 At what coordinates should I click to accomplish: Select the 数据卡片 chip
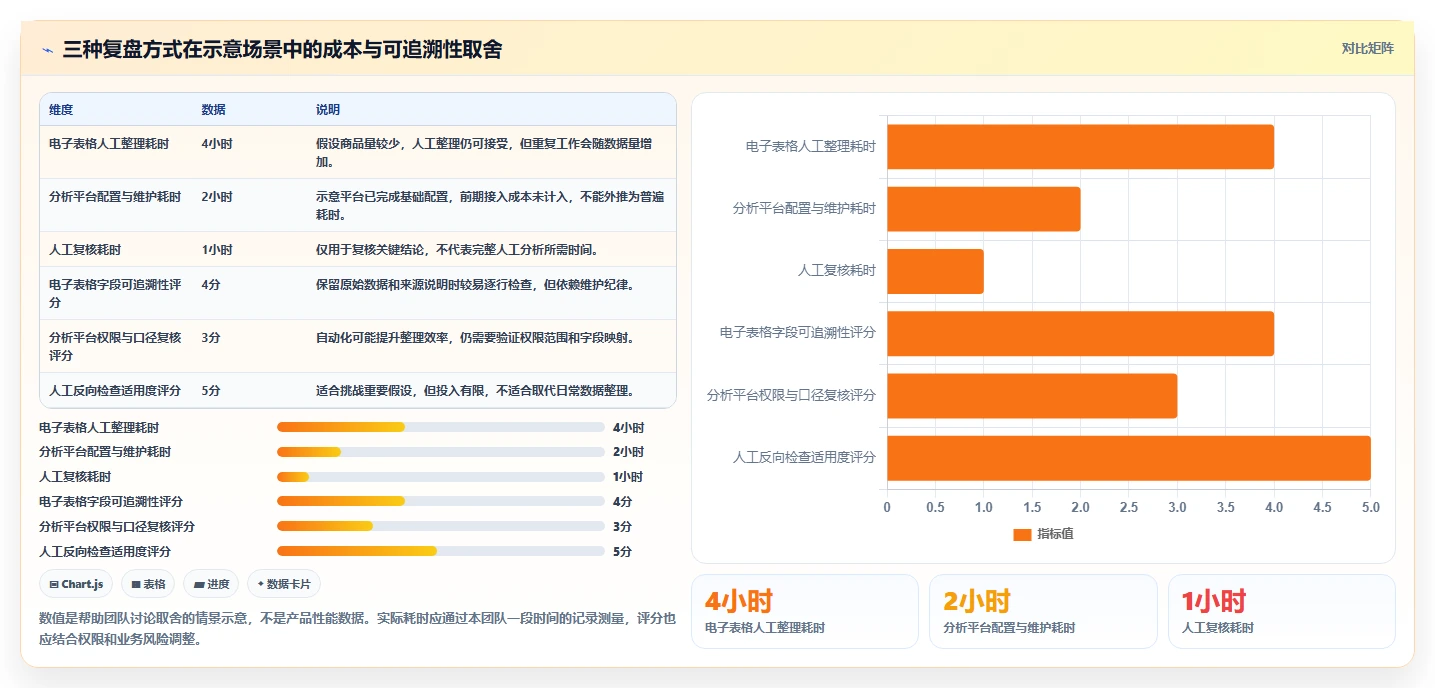(x=284, y=584)
